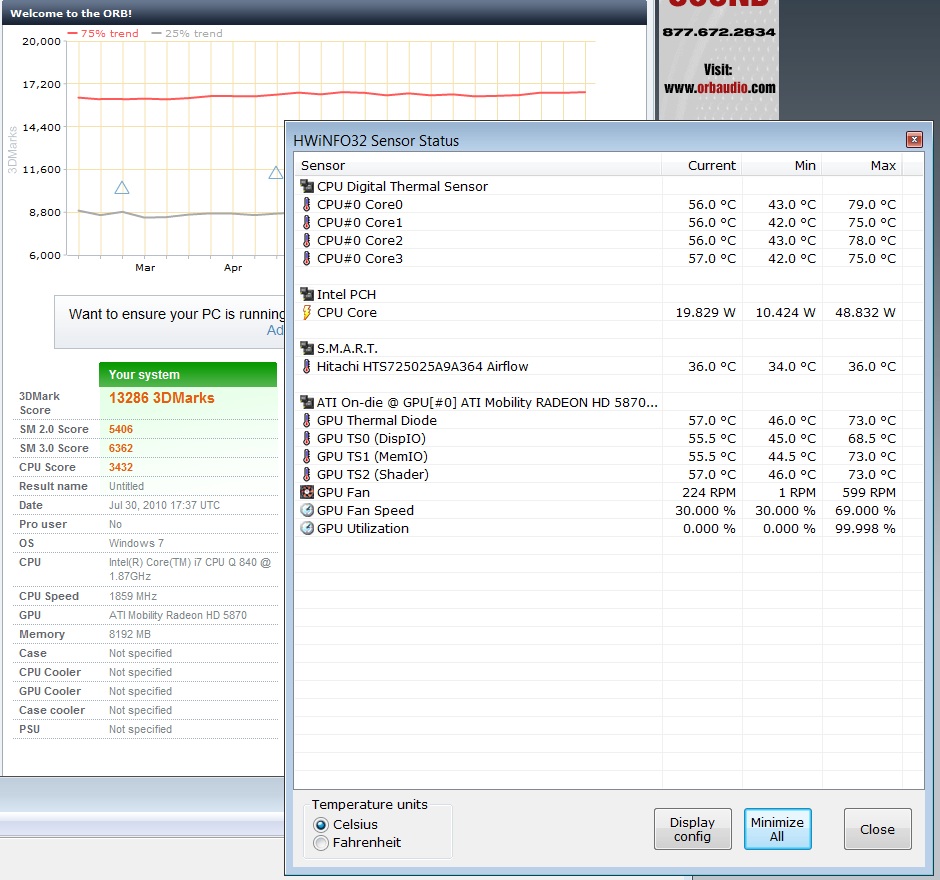This screenshot has width=940, height=880.
Task: Click the fan icon beside GPU Fan
Action: (x=307, y=492)
